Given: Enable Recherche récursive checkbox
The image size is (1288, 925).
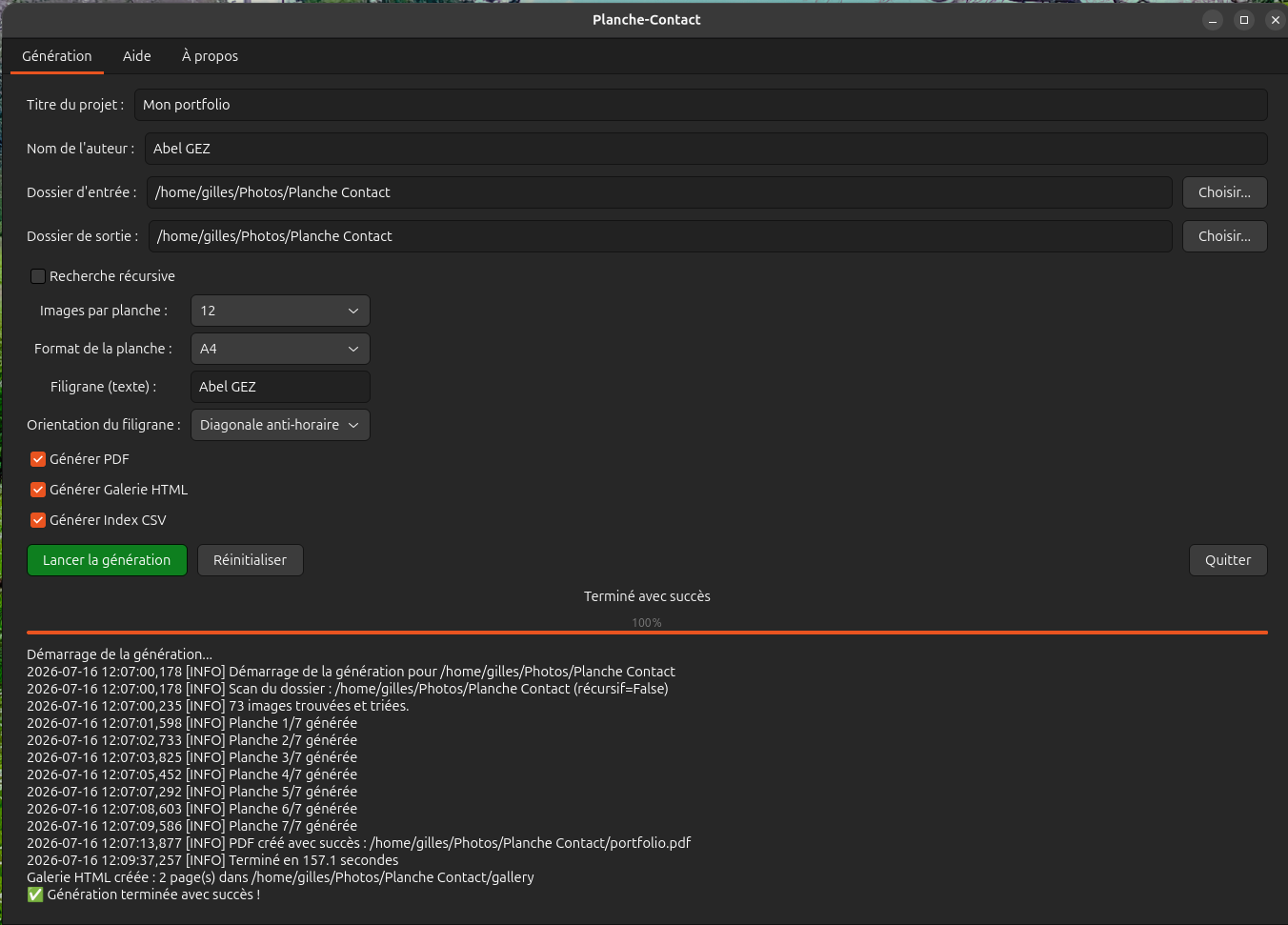Looking at the screenshot, I should [x=38, y=276].
